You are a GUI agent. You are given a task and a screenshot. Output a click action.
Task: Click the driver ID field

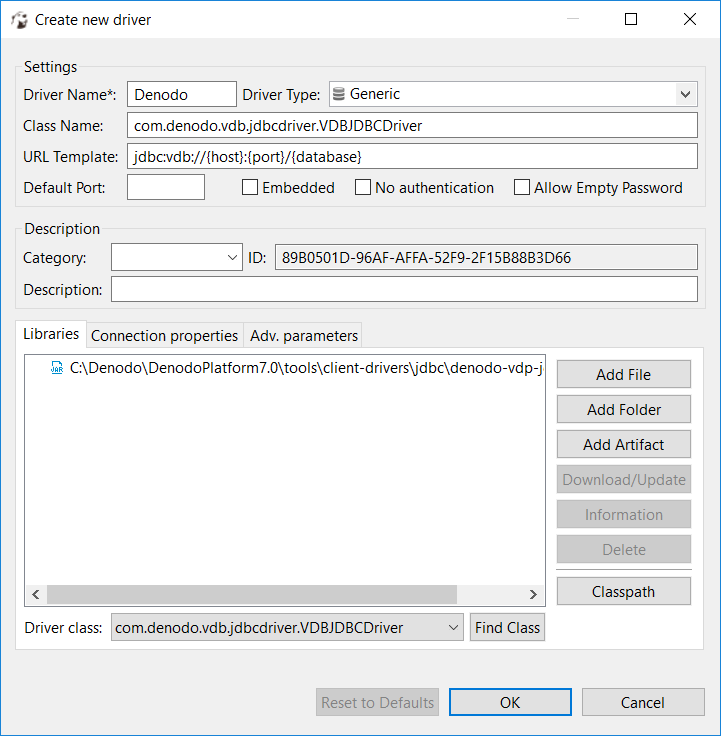click(486, 257)
